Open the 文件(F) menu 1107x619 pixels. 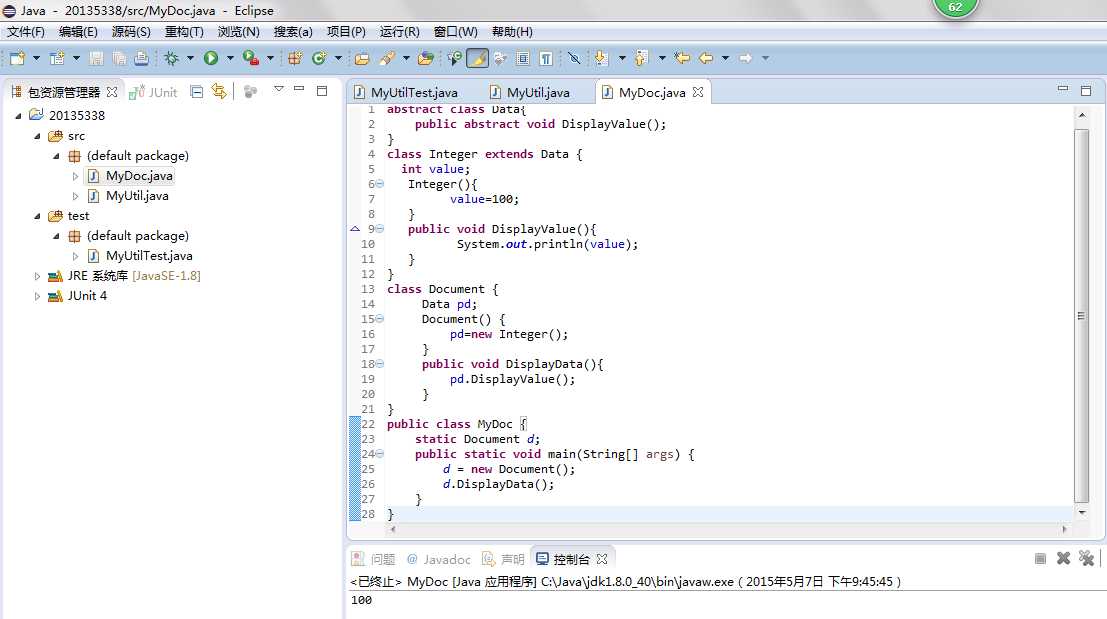(x=26, y=32)
